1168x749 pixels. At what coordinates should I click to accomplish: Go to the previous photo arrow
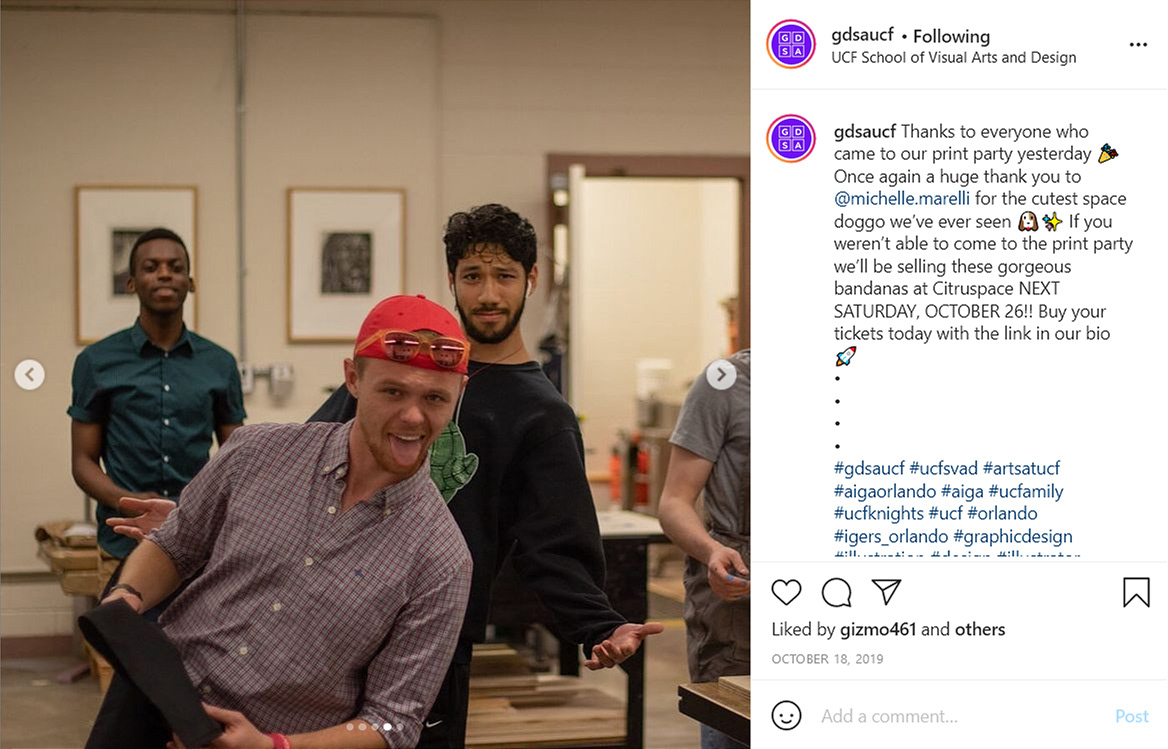point(30,374)
